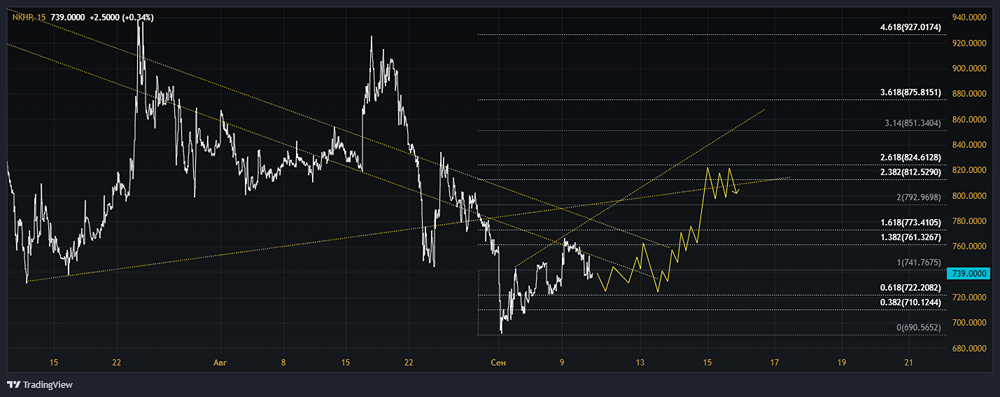Click the 2(792.9698) Fibonacci level label

point(918,197)
